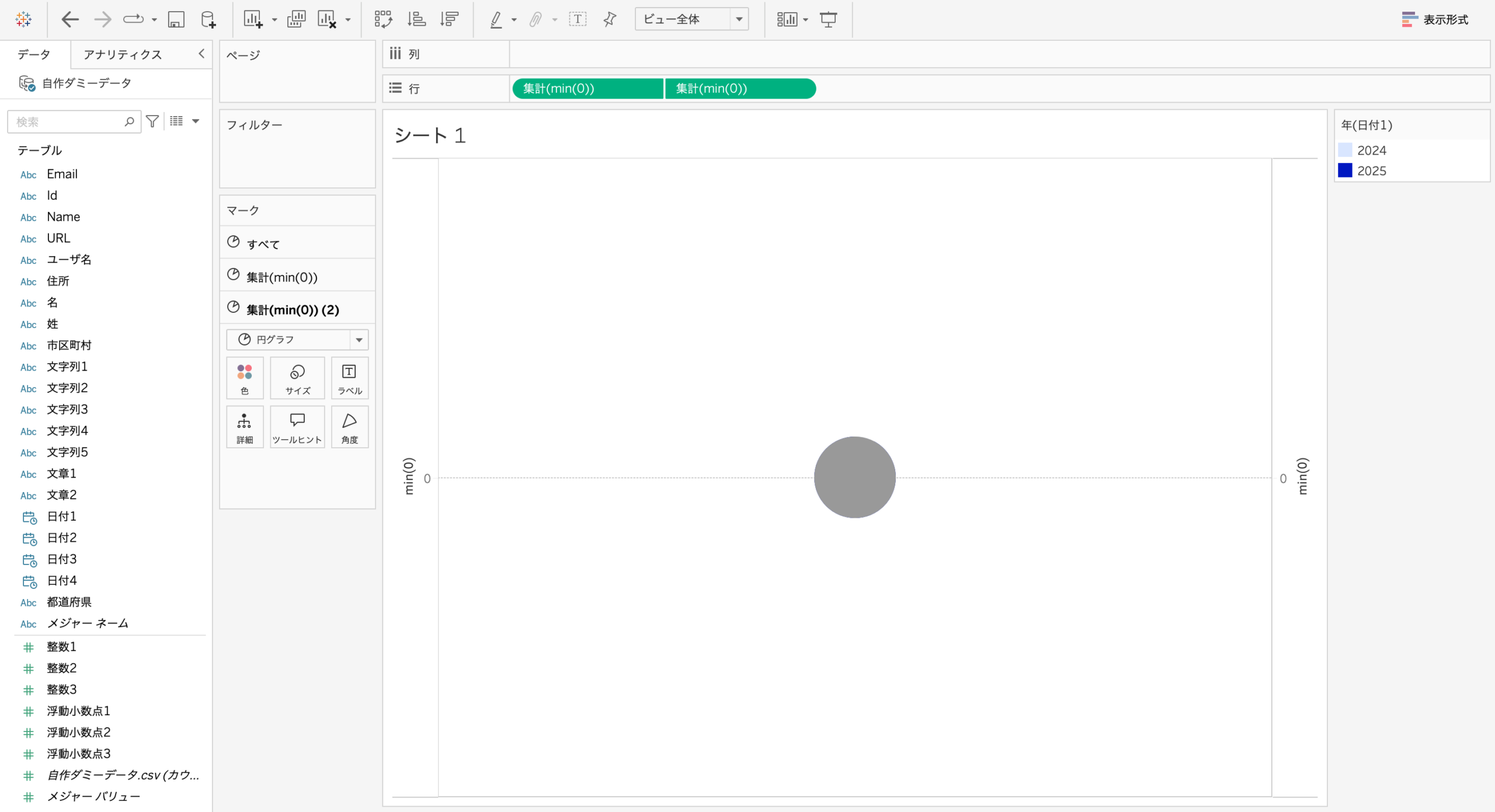The width and height of the screenshot is (1495, 812).
Task: Open the ビュー全体 fit dropdown
Action: pos(739,19)
